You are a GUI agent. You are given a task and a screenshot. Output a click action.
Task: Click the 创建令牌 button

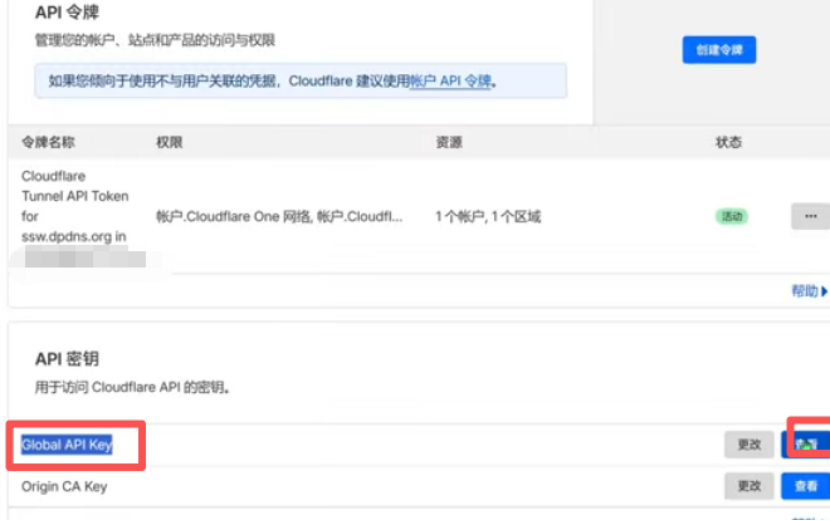[719, 49]
